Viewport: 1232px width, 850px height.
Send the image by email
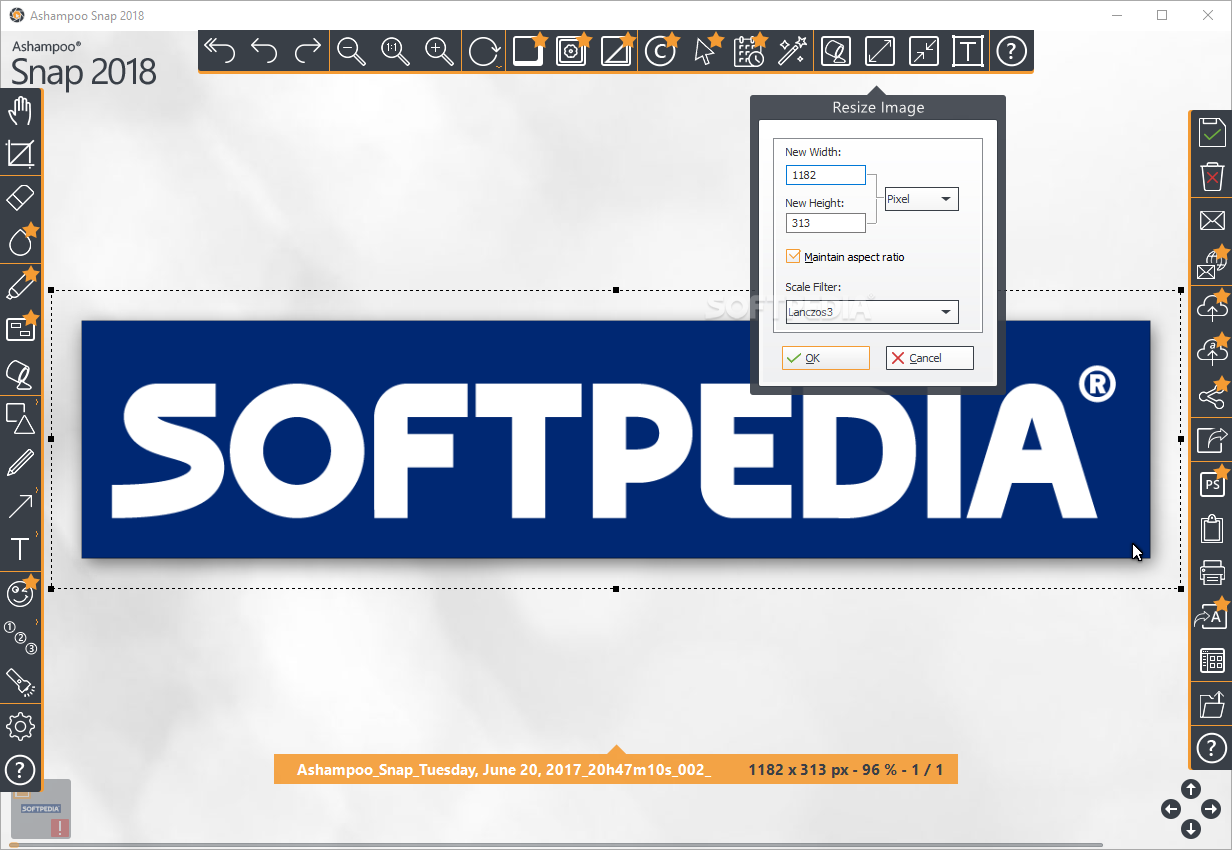(1212, 221)
